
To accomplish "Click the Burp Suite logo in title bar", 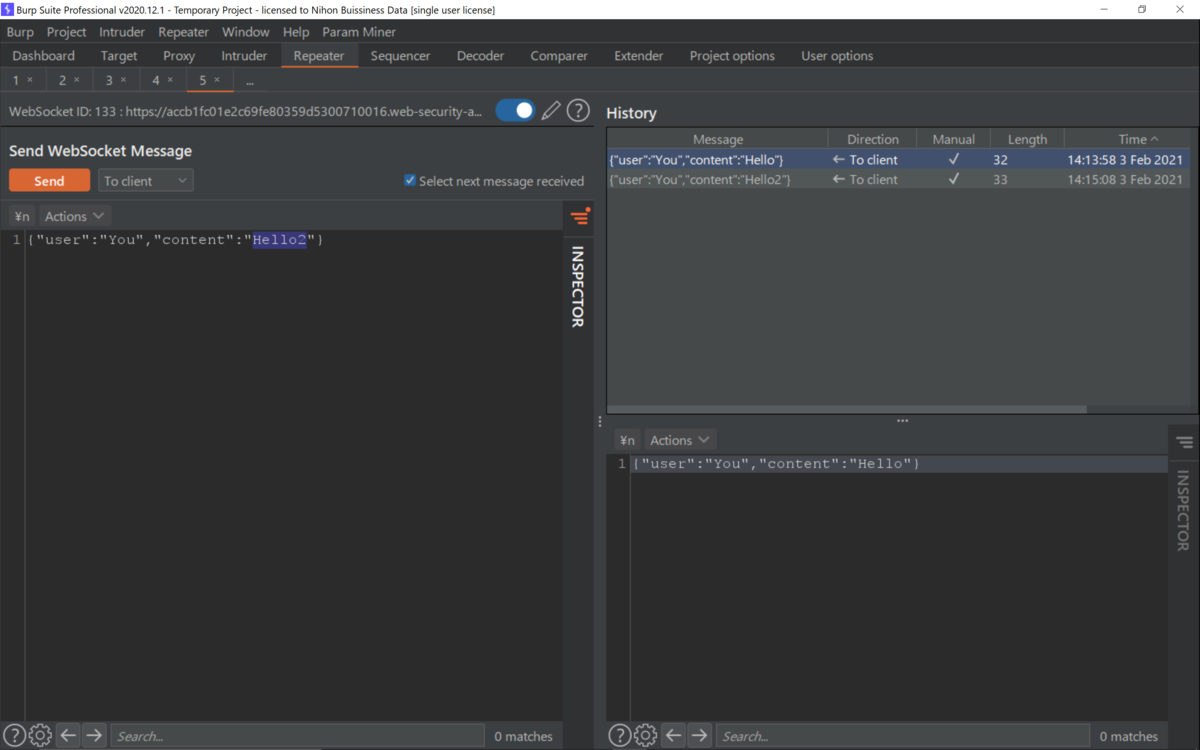I will [8, 9].
